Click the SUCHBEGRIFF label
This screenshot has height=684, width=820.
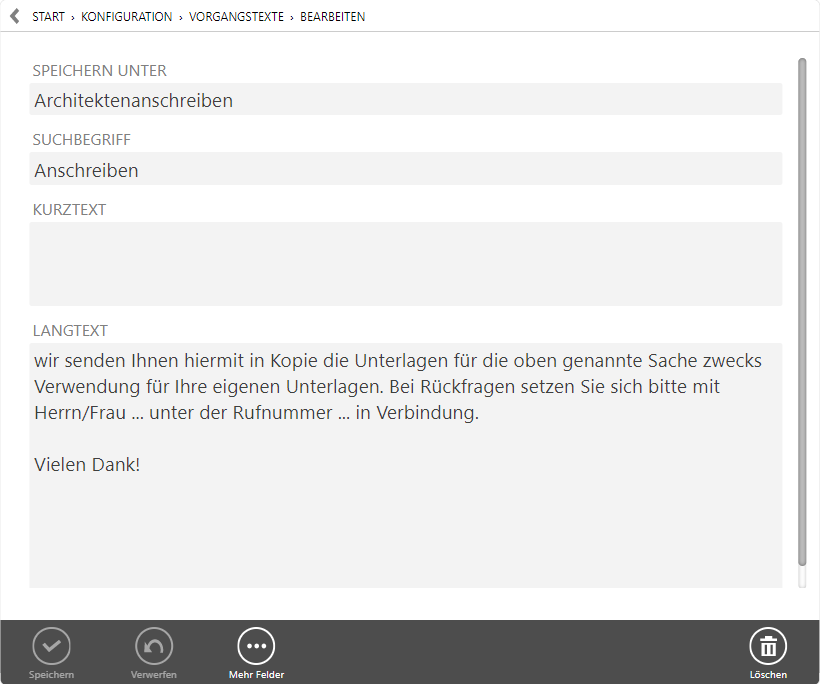coord(81,140)
